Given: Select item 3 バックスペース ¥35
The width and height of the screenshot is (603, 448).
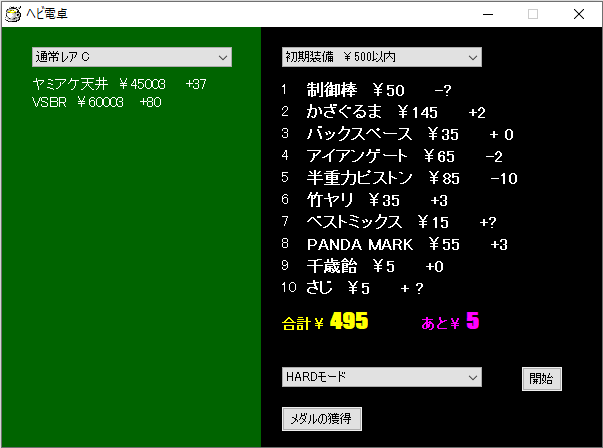Looking at the screenshot, I should point(397,134).
